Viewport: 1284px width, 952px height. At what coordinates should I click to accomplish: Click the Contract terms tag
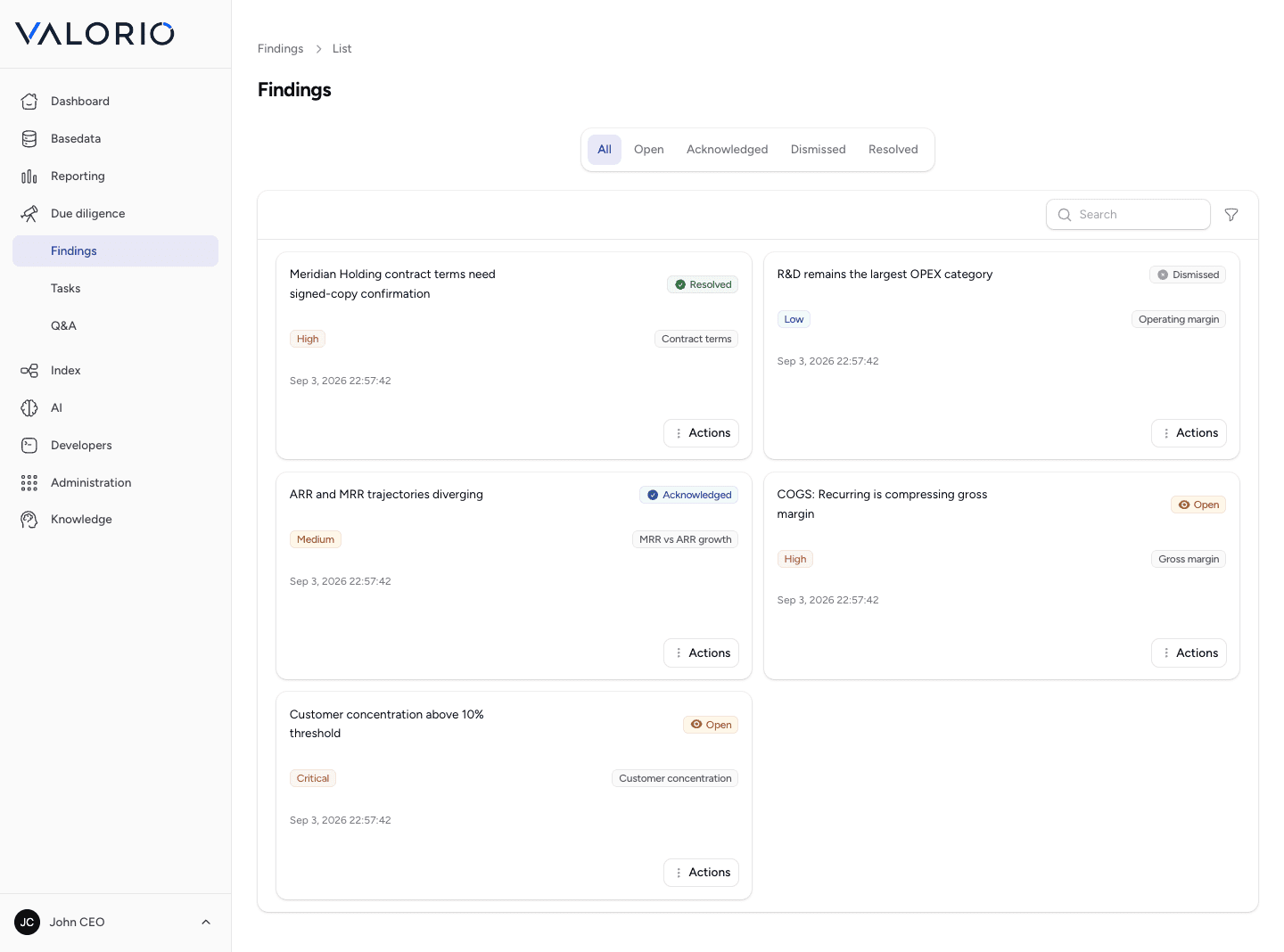696,339
